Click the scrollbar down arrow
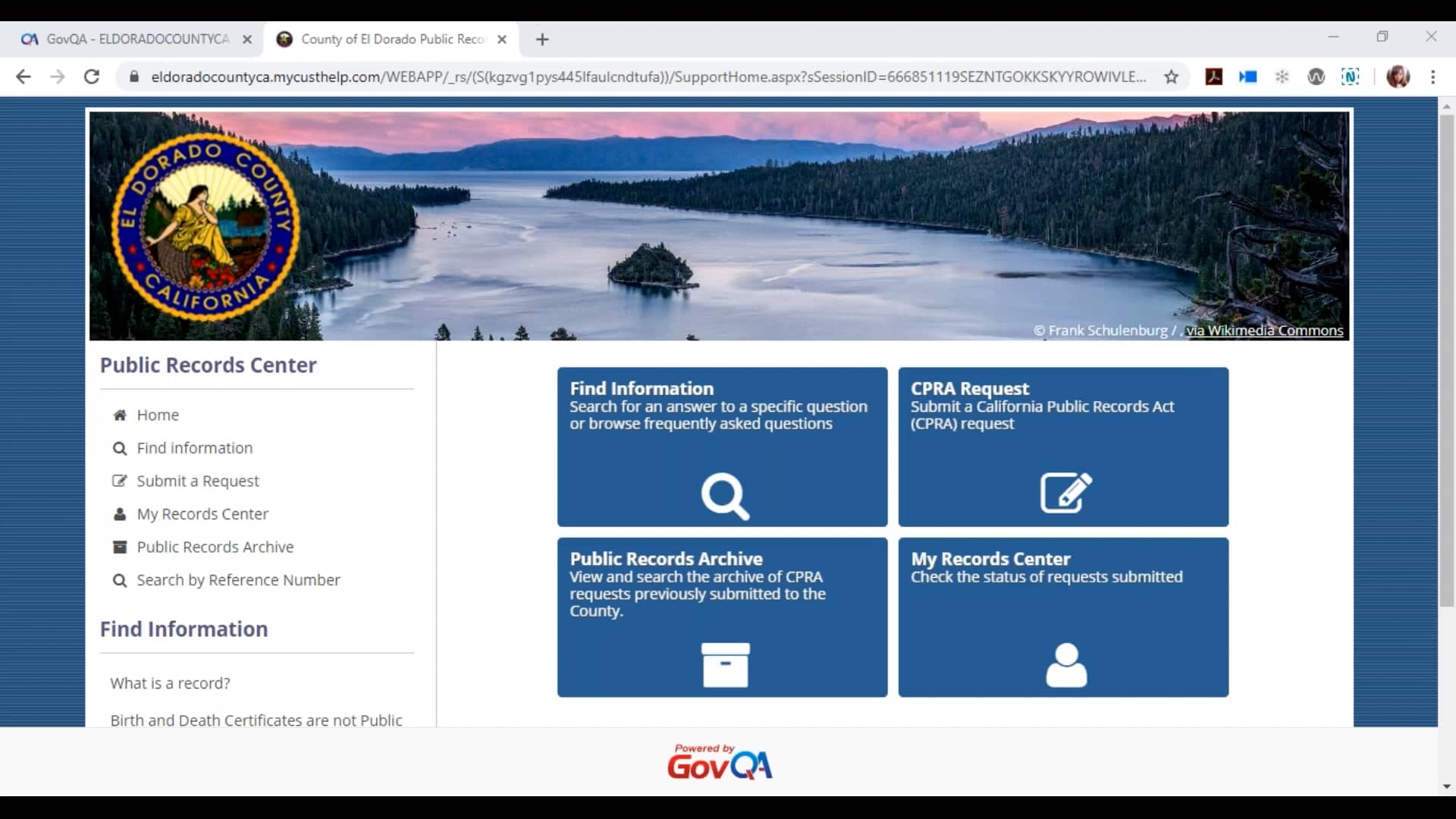 click(1446, 787)
